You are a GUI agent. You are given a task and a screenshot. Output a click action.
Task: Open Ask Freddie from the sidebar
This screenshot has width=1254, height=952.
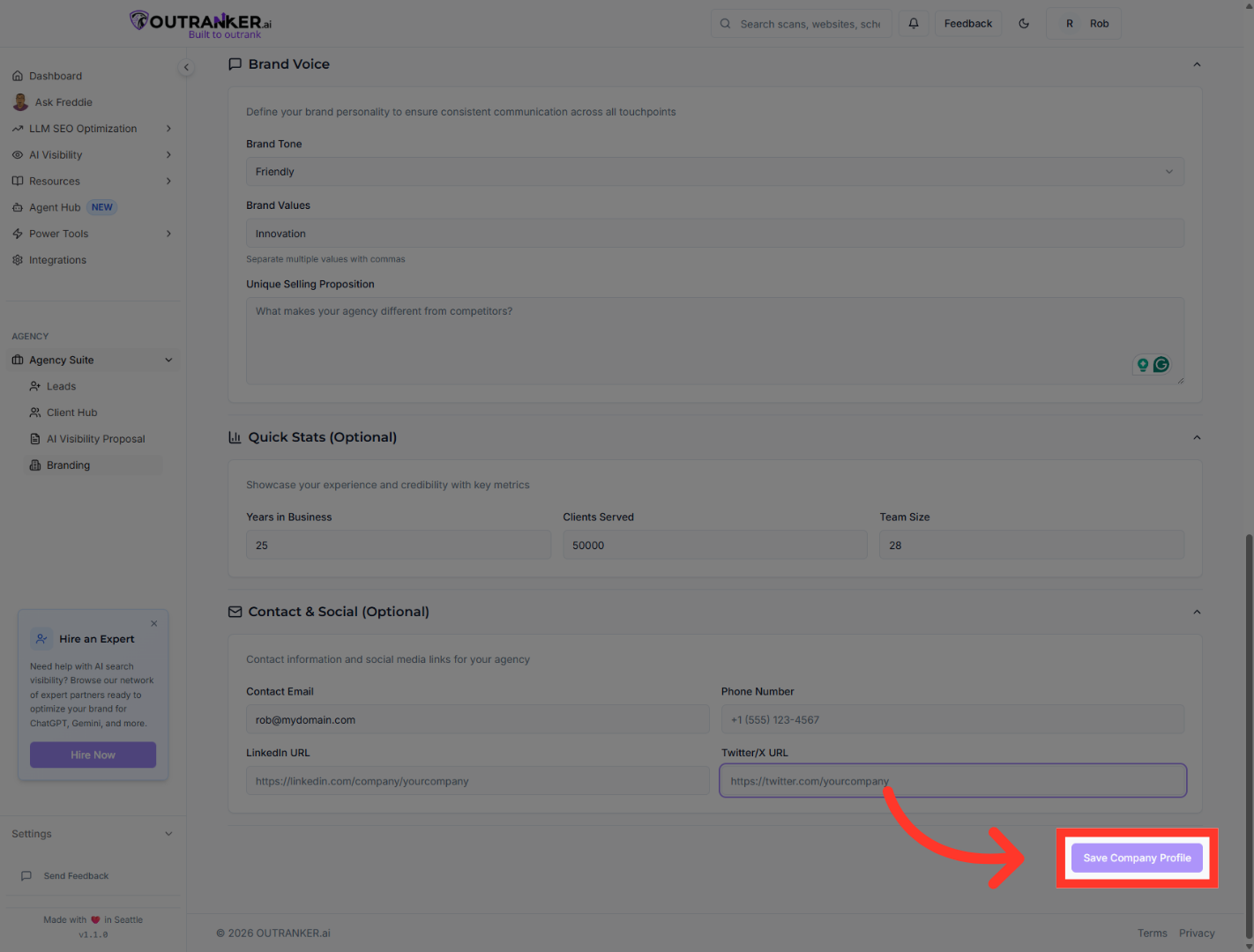click(63, 101)
